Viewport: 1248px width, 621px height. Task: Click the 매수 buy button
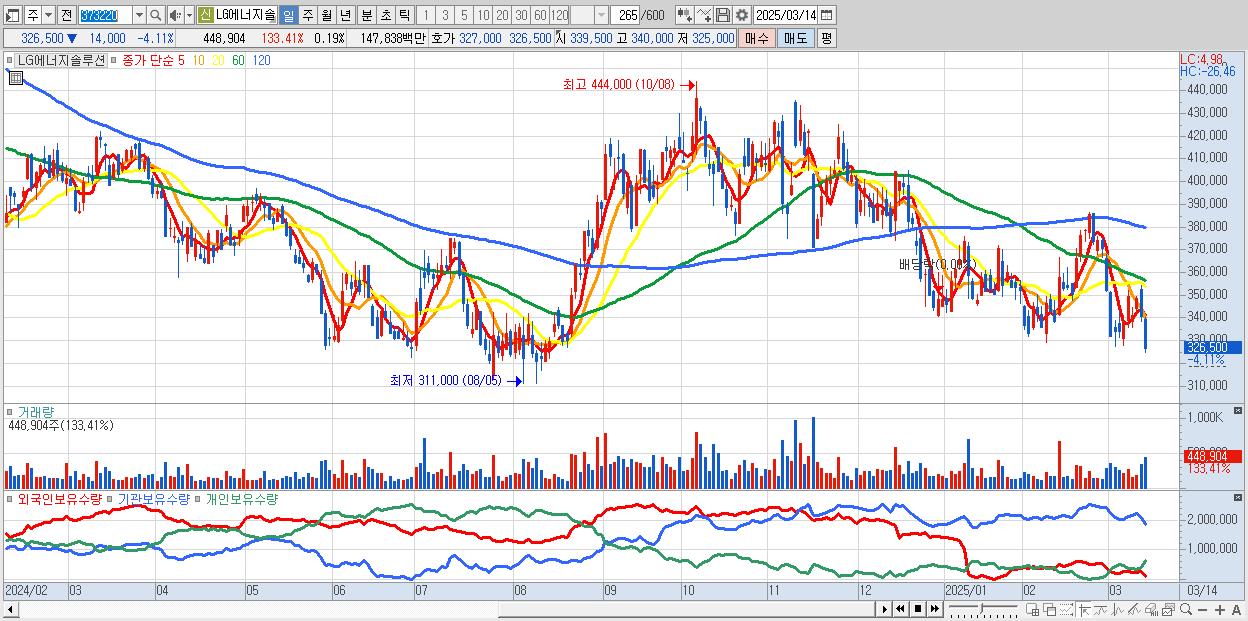[757, 38]
